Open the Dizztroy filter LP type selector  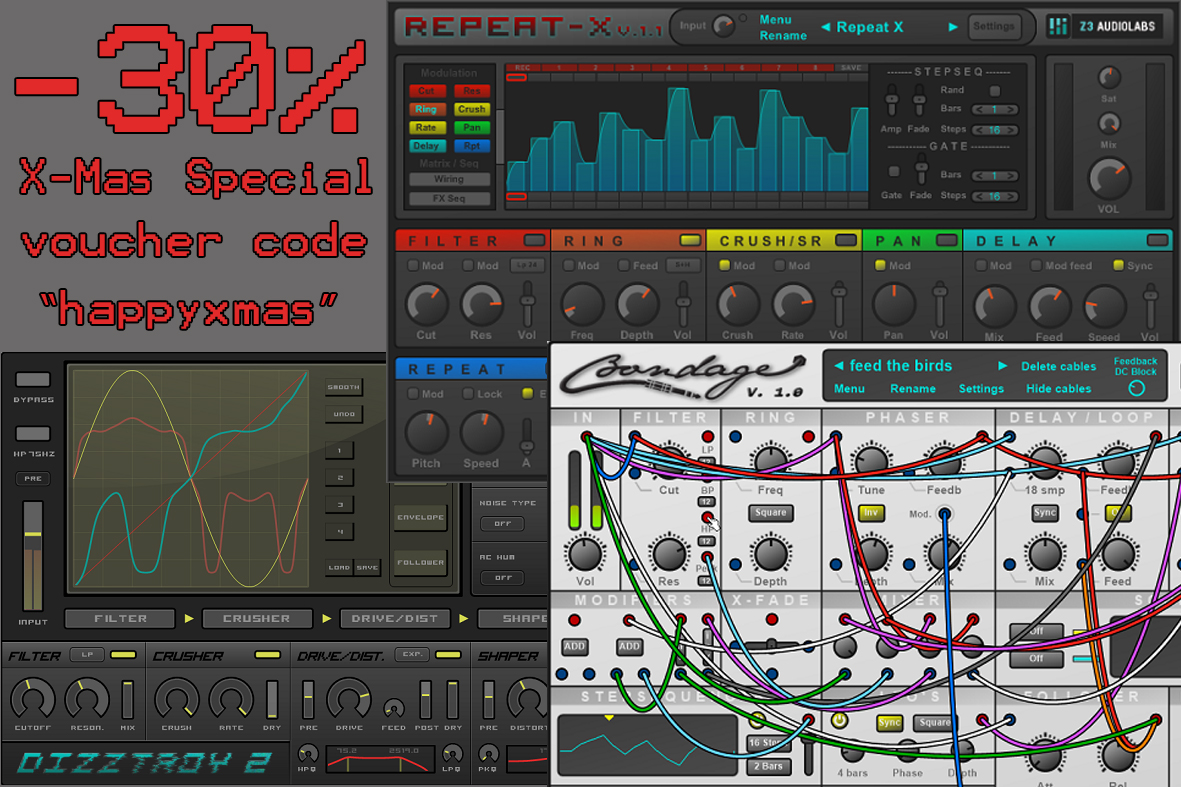87,654
